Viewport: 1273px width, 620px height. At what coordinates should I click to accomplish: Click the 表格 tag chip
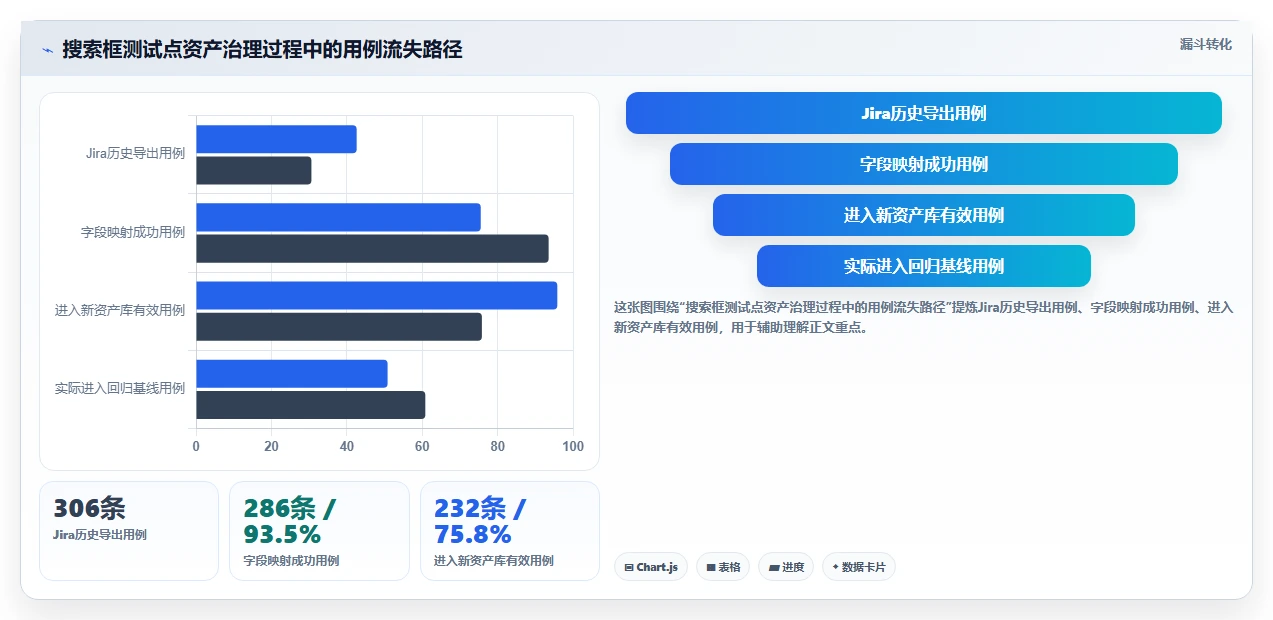pos(723,567)
